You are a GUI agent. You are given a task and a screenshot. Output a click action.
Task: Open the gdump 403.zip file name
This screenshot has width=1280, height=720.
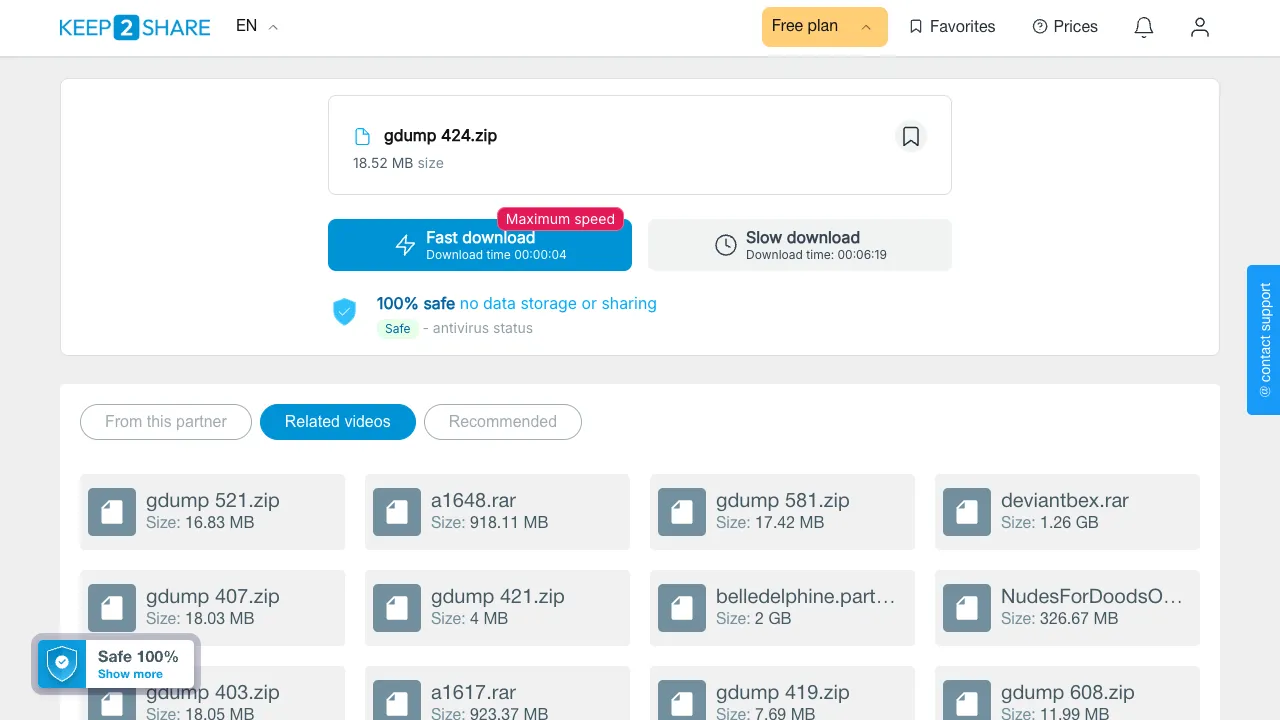coord(213,692)
